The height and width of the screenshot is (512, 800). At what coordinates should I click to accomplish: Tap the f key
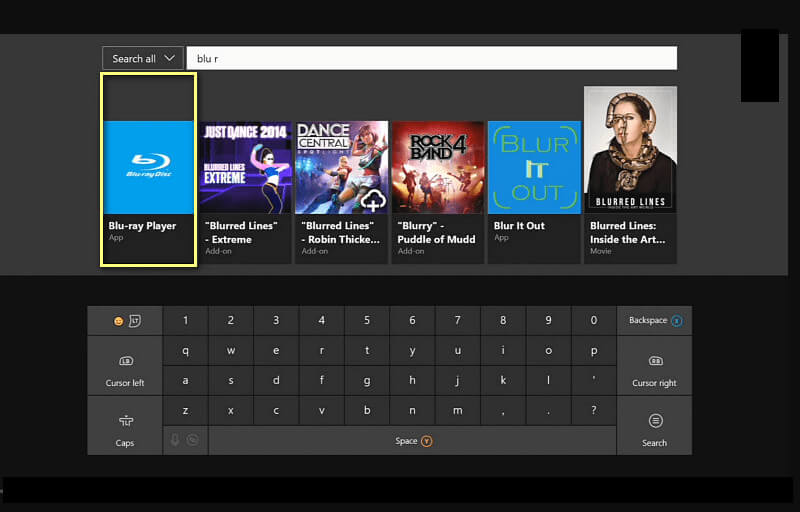point(321,381)
